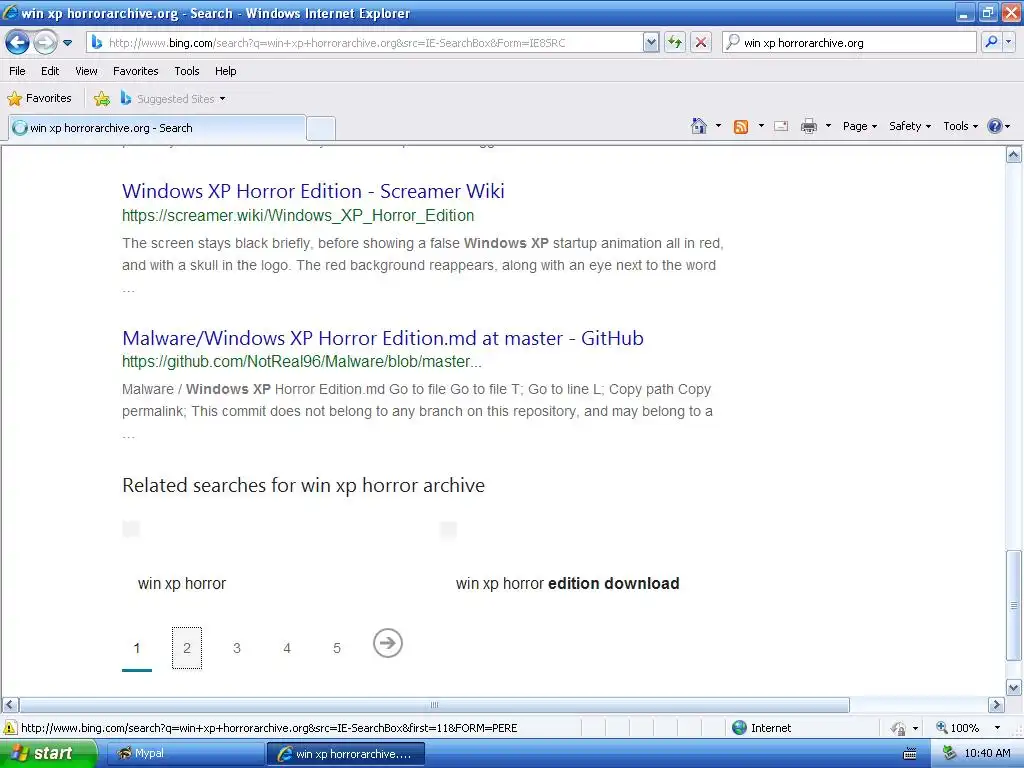This screenshot has width=1024, height=768.
Task: Click the Internet Explorer taskbar button
Action: [345, 754]
